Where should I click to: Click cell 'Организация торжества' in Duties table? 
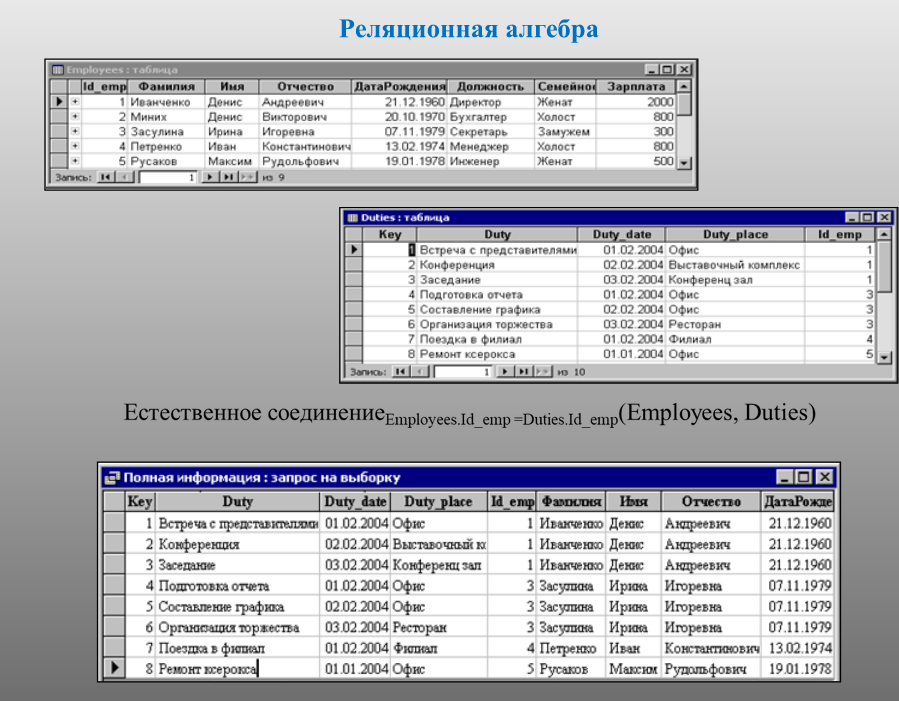[x=497, y=324]
